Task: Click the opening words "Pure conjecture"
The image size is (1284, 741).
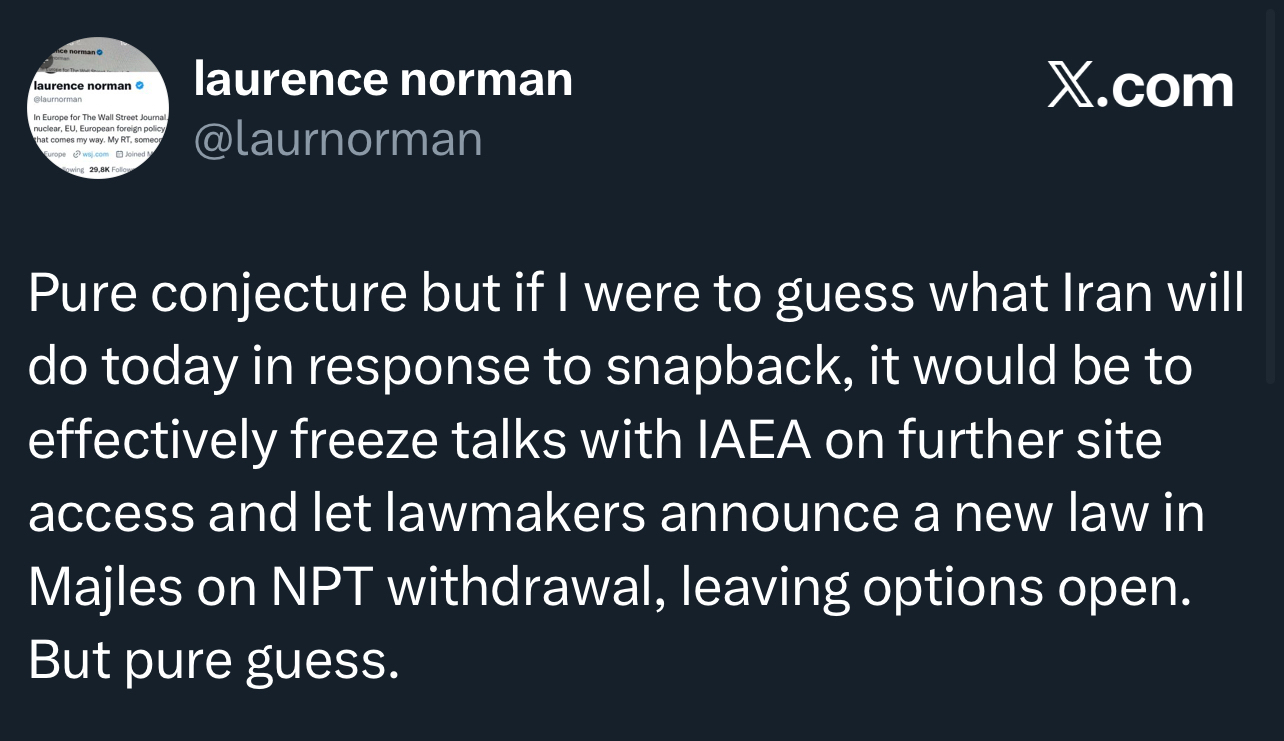Action: [x=208, y=293]
